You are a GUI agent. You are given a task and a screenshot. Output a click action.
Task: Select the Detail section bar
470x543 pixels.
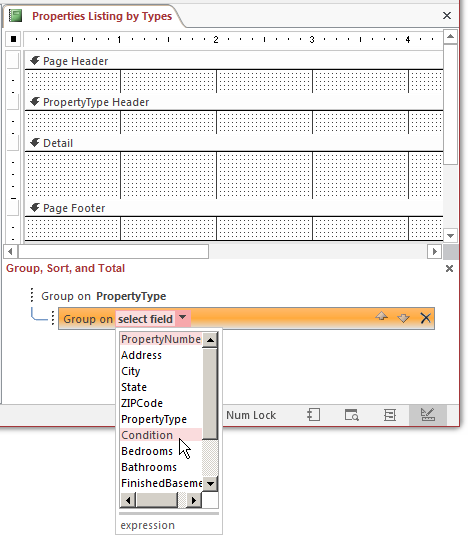(234, 143)
